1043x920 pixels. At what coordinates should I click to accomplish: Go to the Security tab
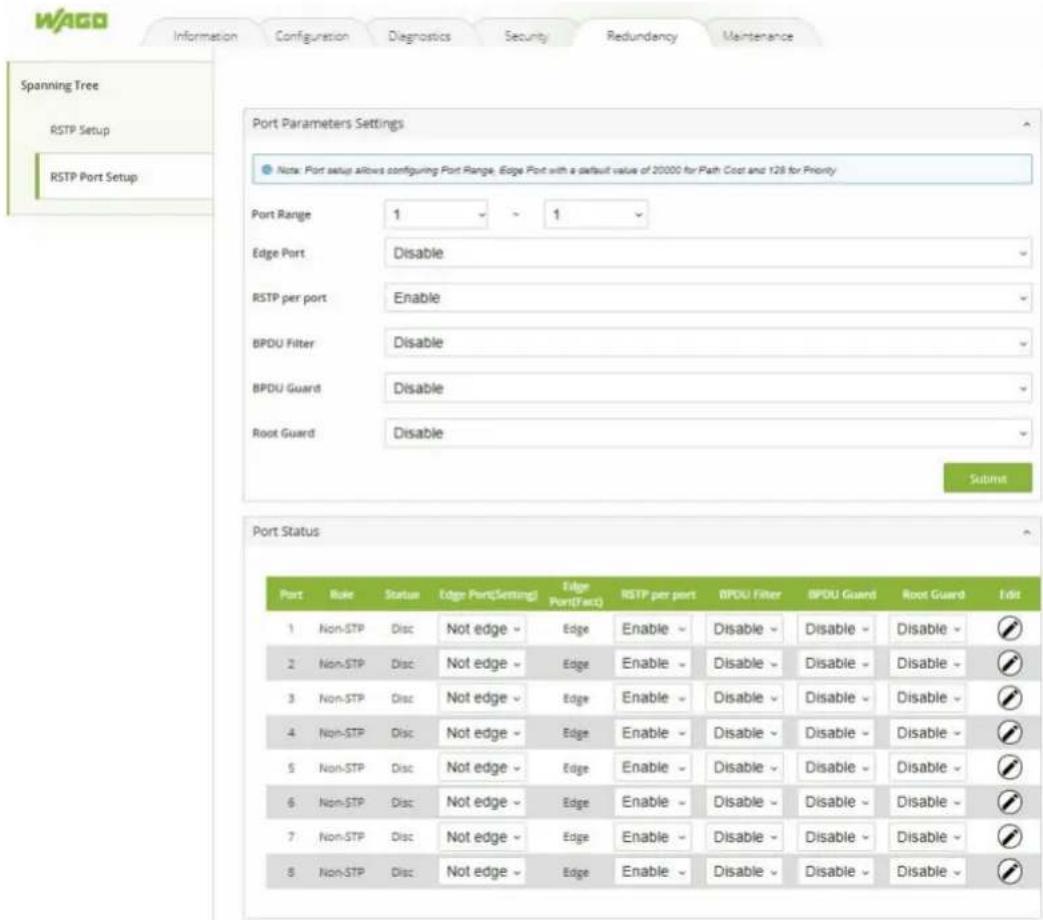click(x=526, y=36)
